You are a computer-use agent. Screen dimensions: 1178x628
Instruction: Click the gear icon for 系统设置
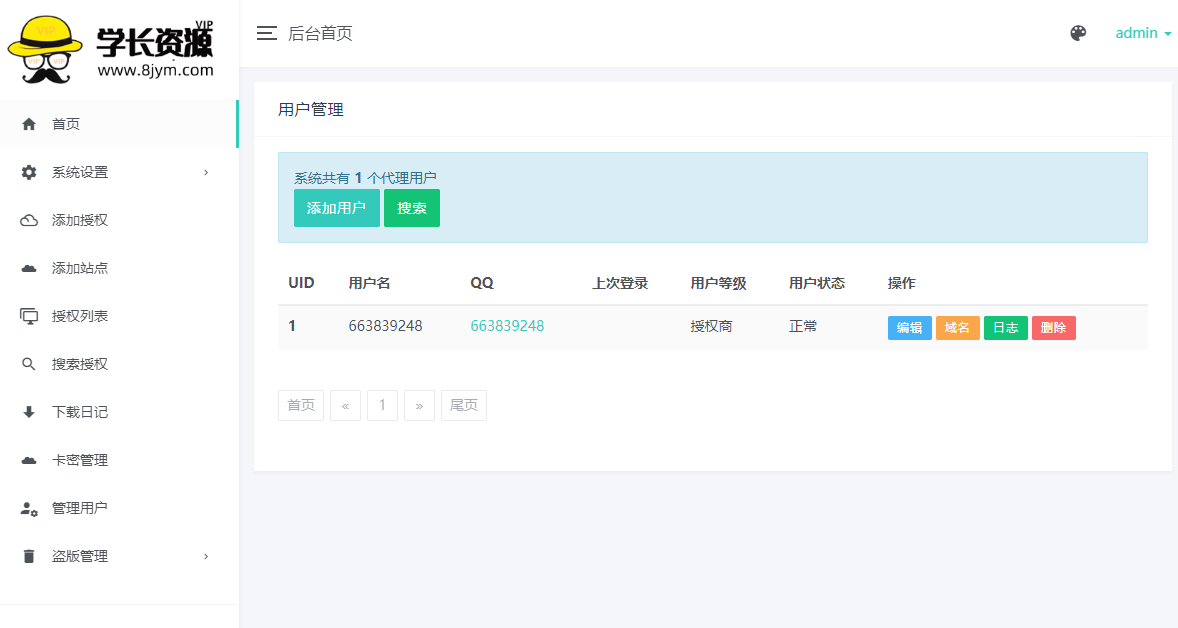tap(29, 172)
